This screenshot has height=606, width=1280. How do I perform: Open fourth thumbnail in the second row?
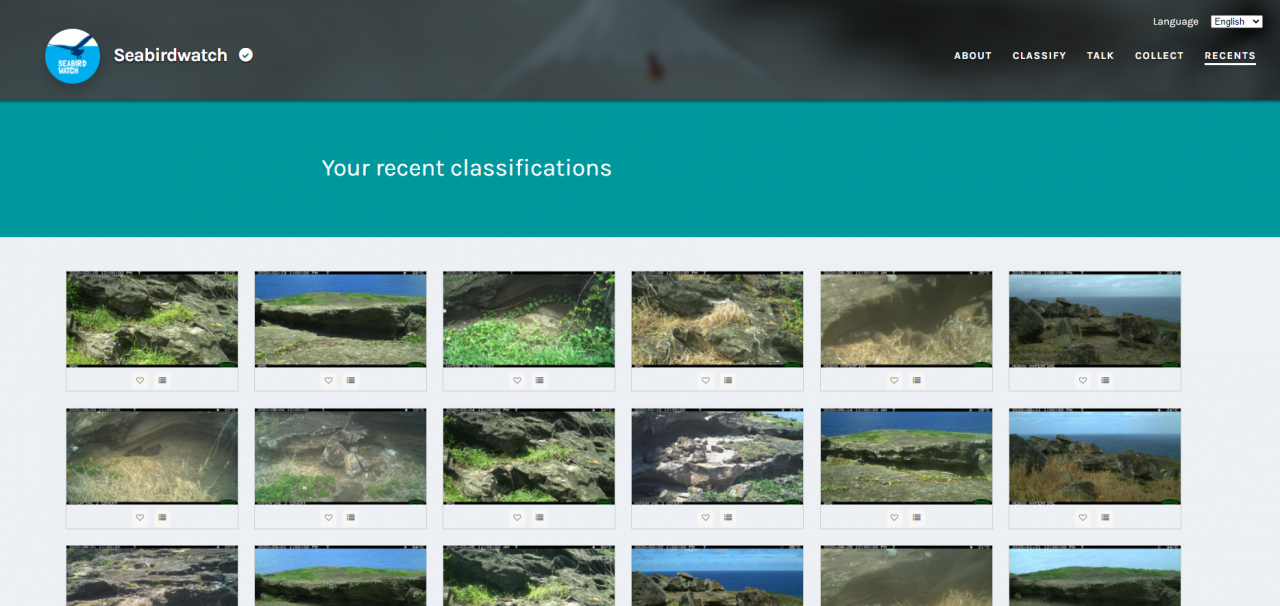[717, 456]
